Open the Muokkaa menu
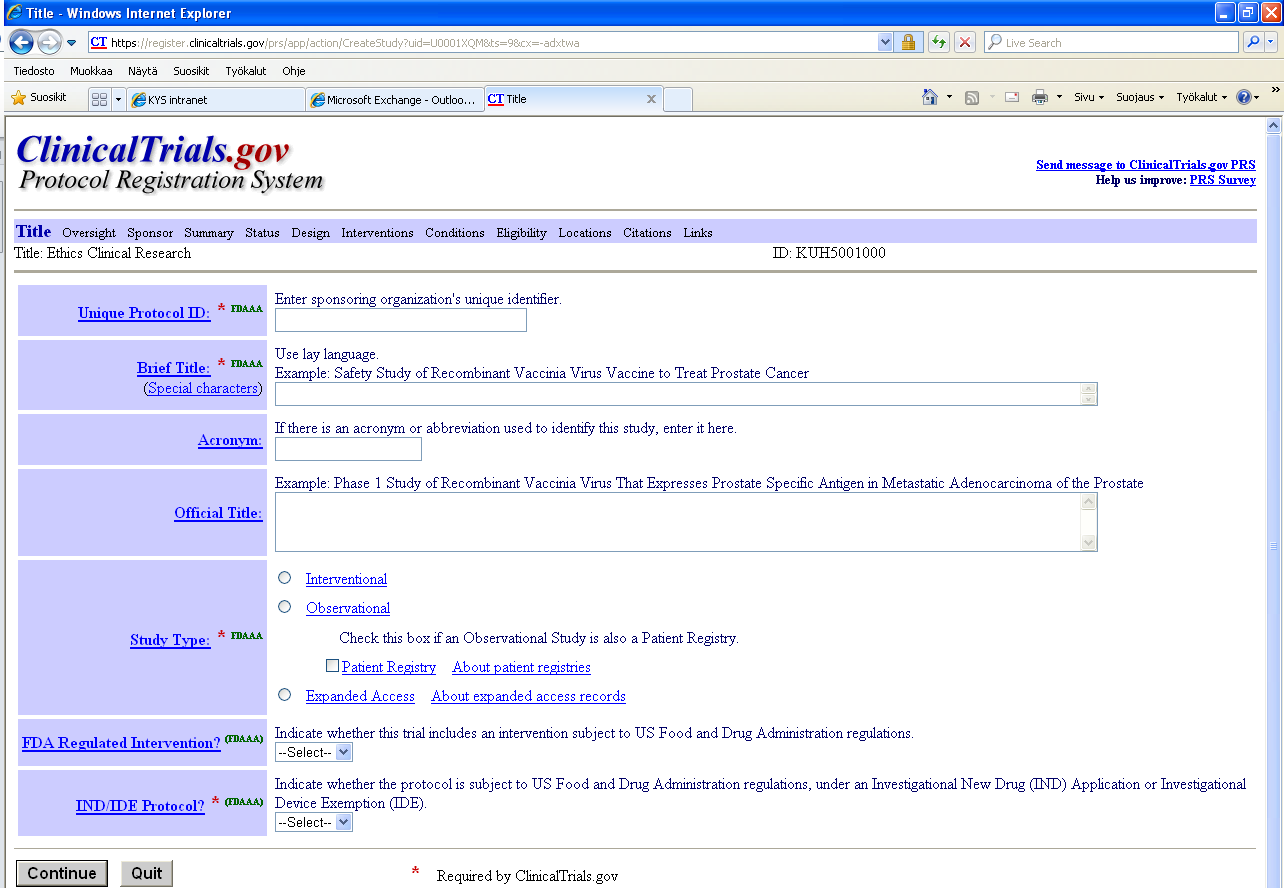 click(x=91, y=71)
